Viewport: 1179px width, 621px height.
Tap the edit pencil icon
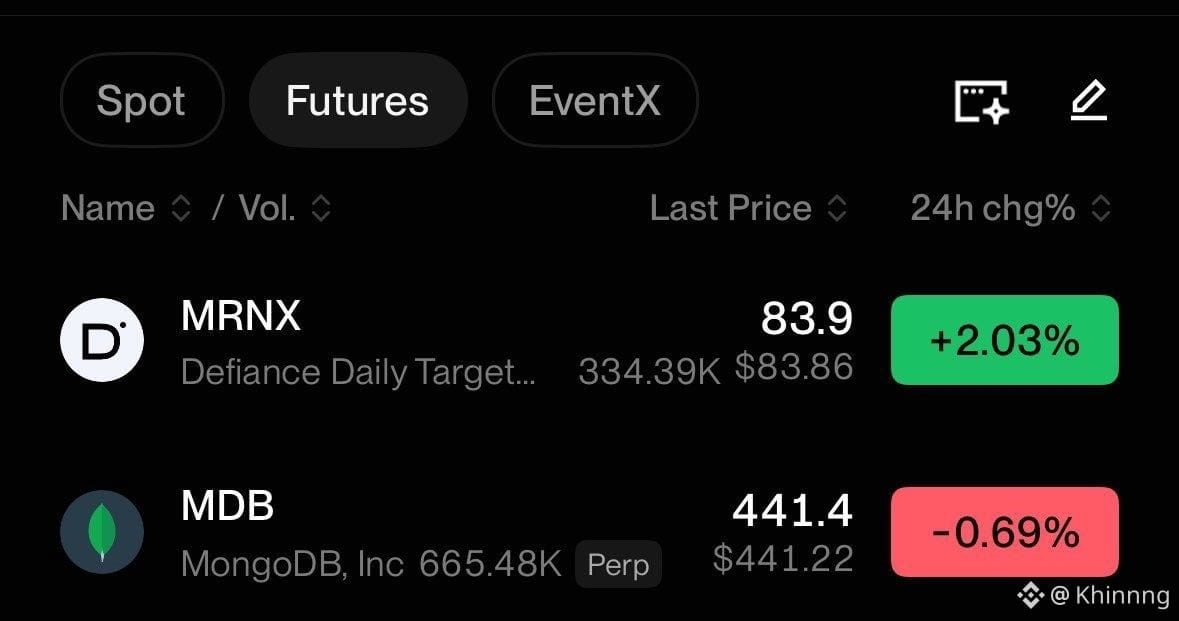pyautogui.click(x=1088, y=101)
